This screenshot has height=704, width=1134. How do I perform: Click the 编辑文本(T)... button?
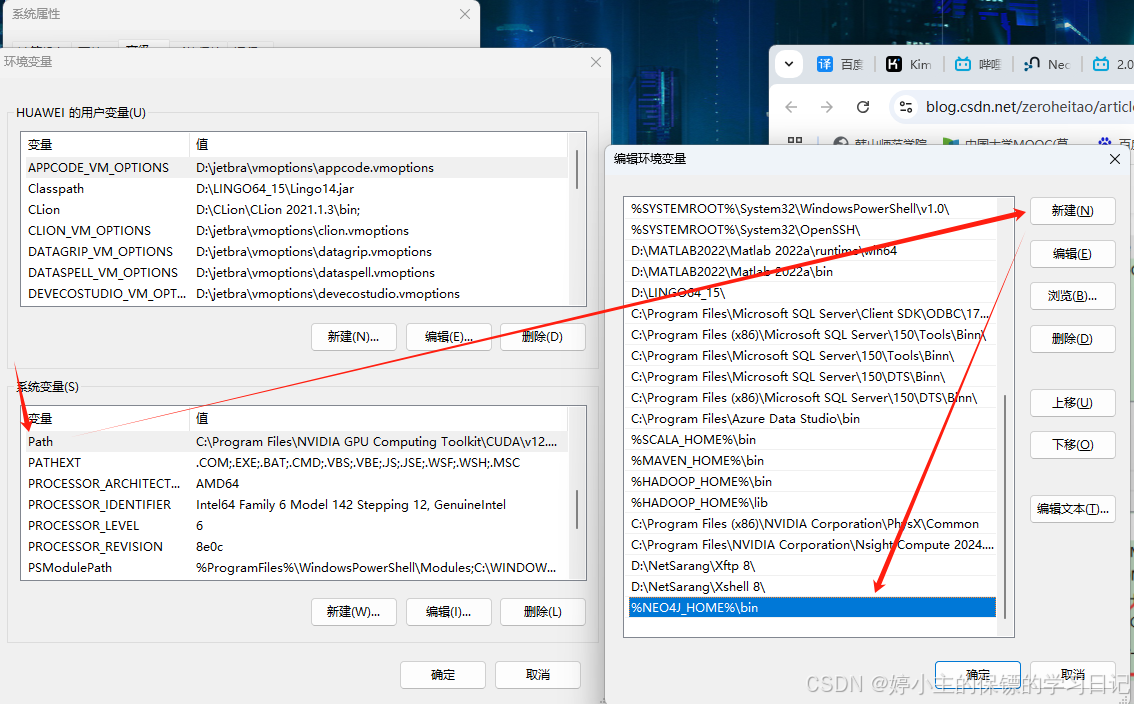click(1072, 509)
